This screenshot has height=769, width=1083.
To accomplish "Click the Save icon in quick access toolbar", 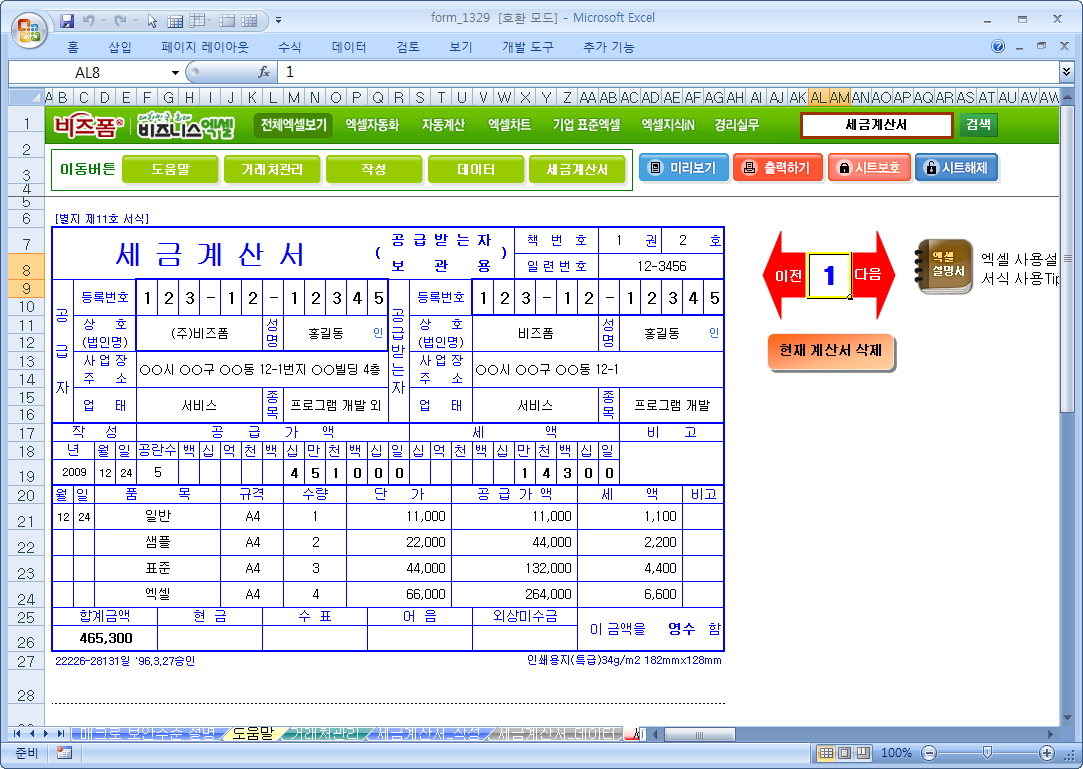I will coord(67,19).
